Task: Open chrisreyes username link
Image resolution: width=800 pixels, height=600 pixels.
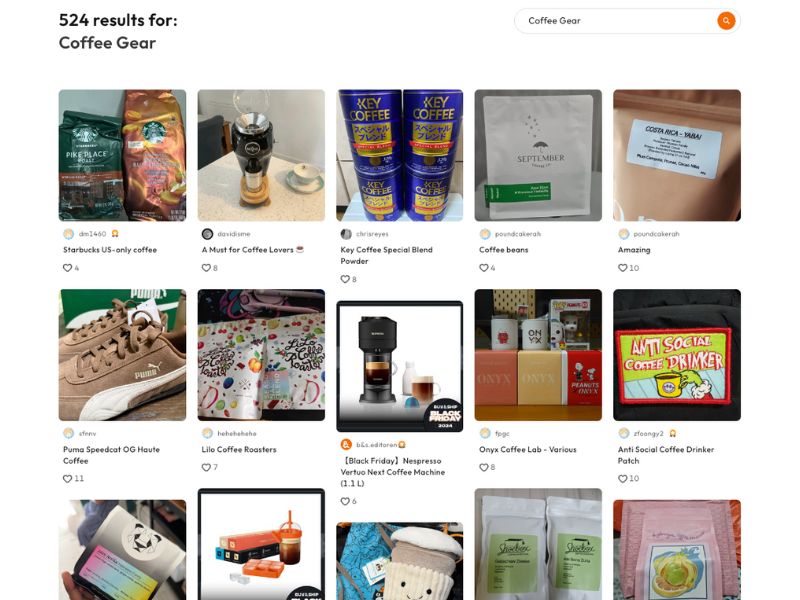Action: tap(372, 234)
